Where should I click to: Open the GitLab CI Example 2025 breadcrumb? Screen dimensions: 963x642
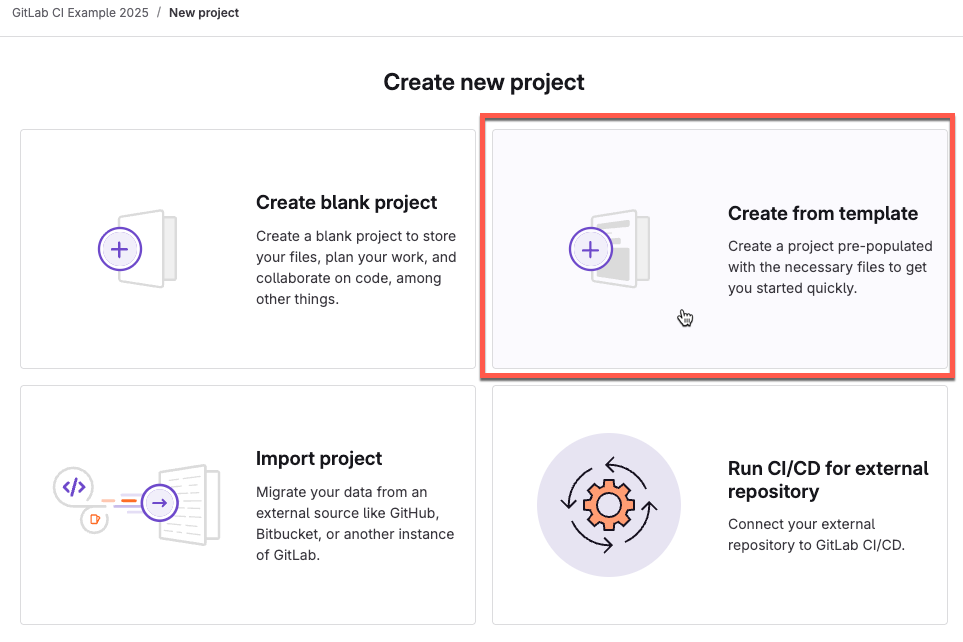coord(81,13)
